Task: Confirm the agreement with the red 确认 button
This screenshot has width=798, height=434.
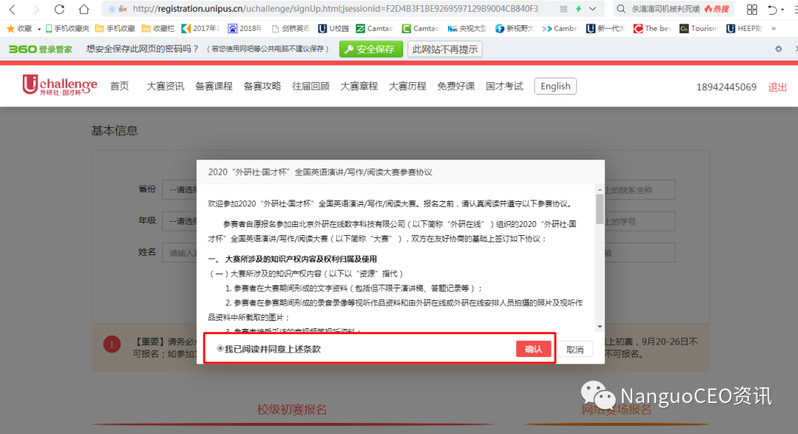Action: pos(533,349)
